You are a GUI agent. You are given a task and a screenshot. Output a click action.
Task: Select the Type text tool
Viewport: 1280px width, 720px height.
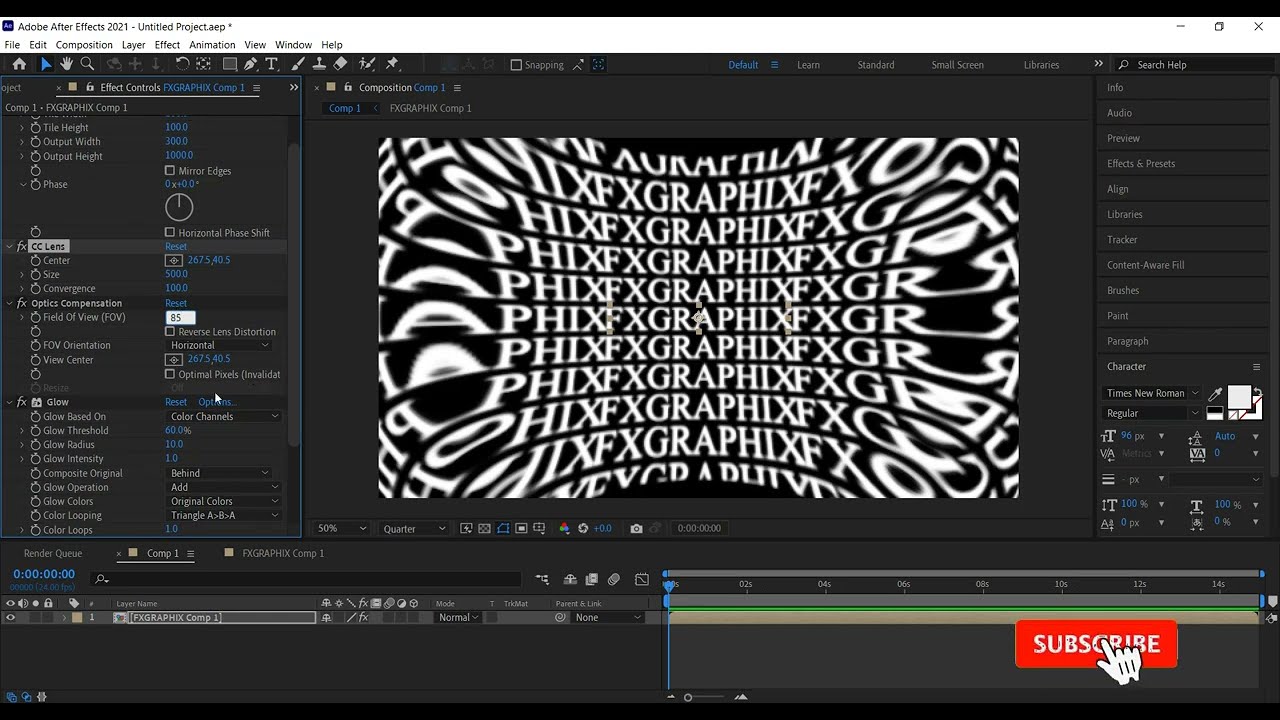(x=271, y=64)
